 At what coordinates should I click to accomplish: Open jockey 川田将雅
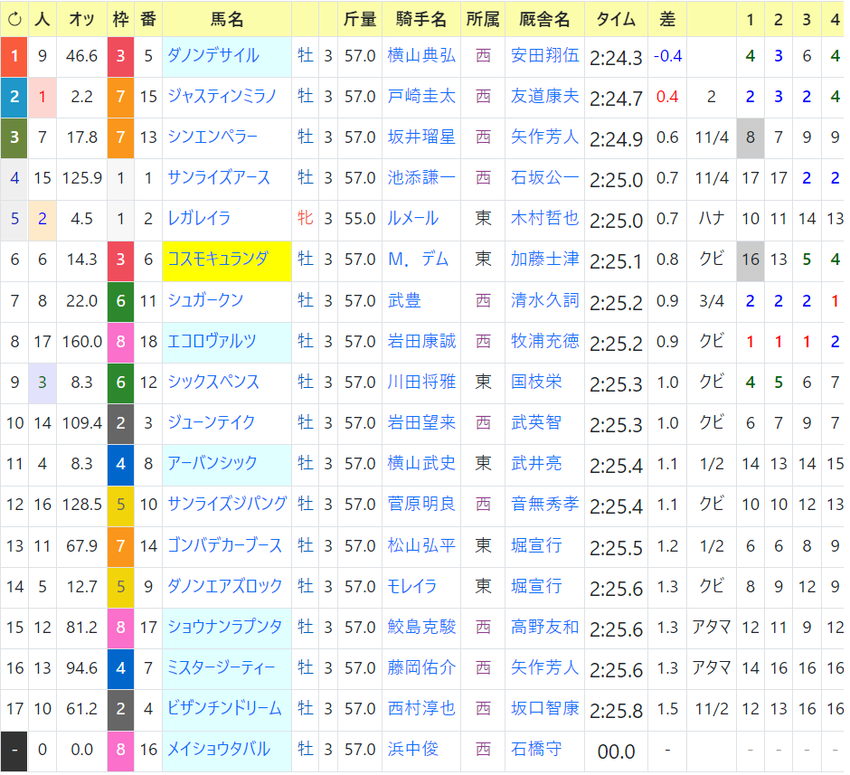422,382
